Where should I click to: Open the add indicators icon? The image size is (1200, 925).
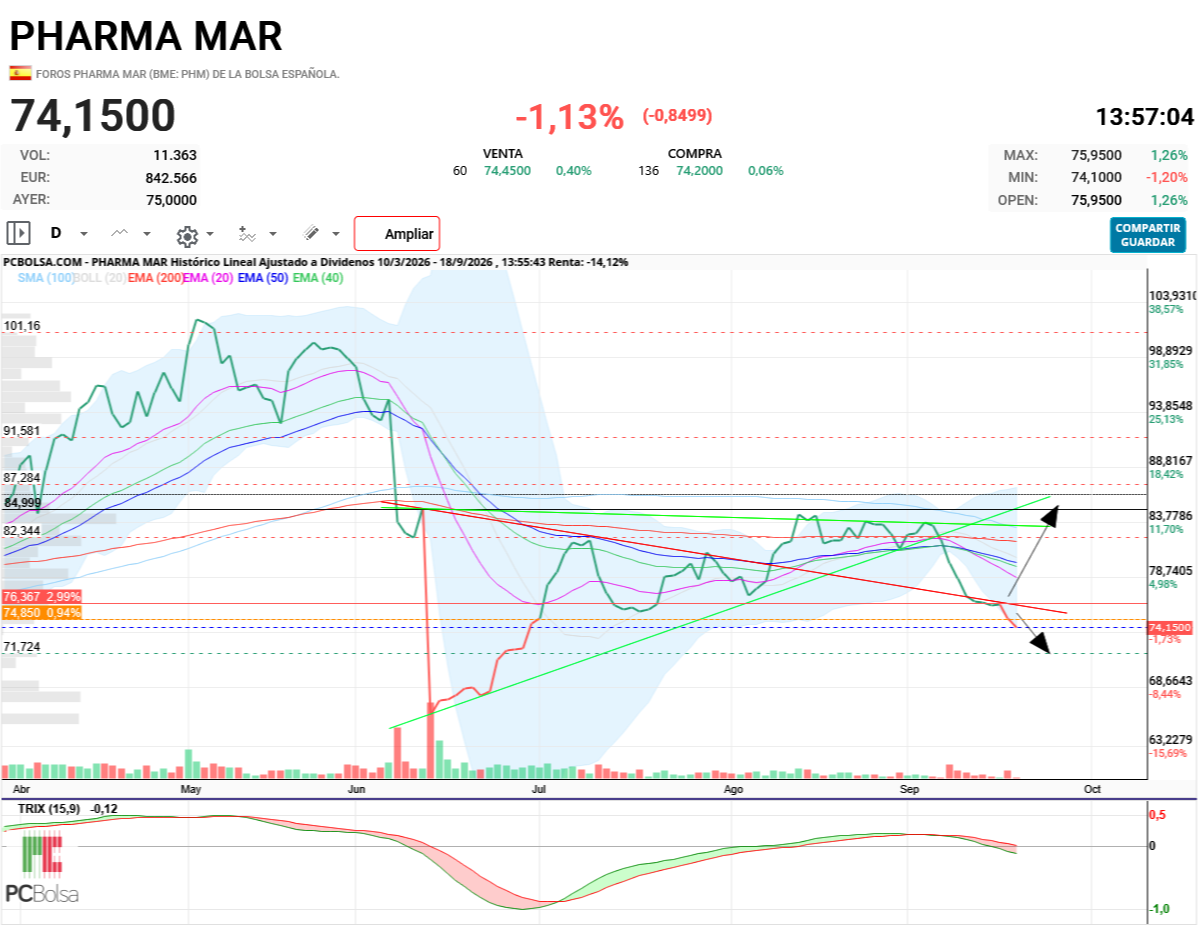[x=246, y=234]
